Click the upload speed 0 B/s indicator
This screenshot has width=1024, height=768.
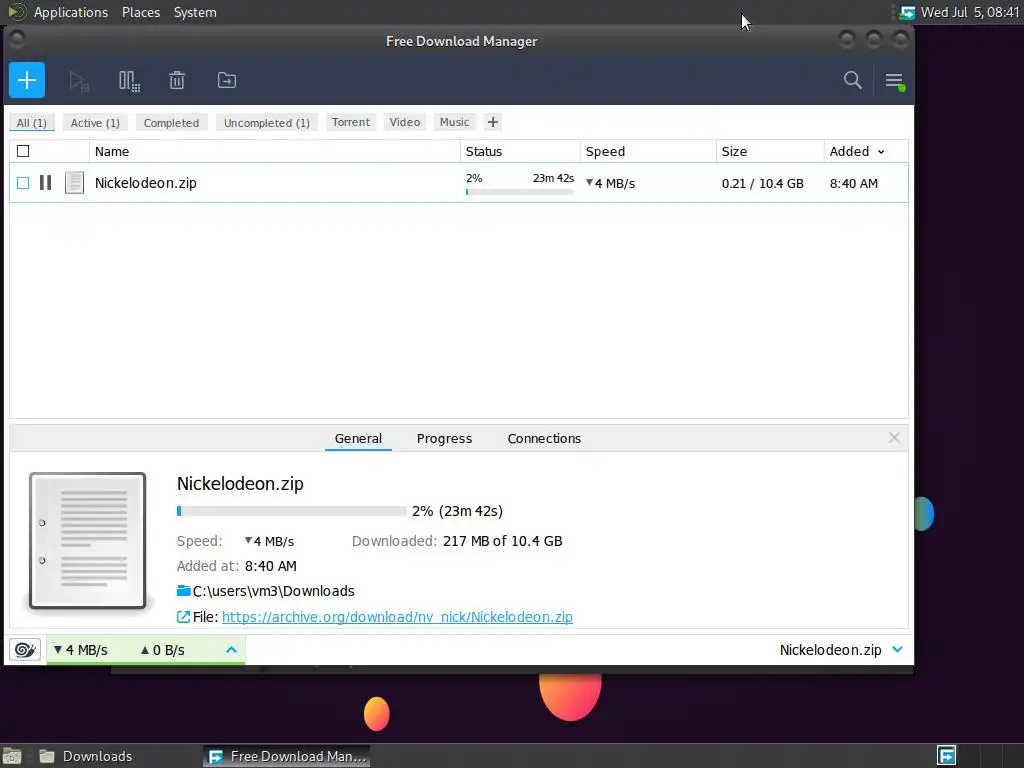[163, 650]
